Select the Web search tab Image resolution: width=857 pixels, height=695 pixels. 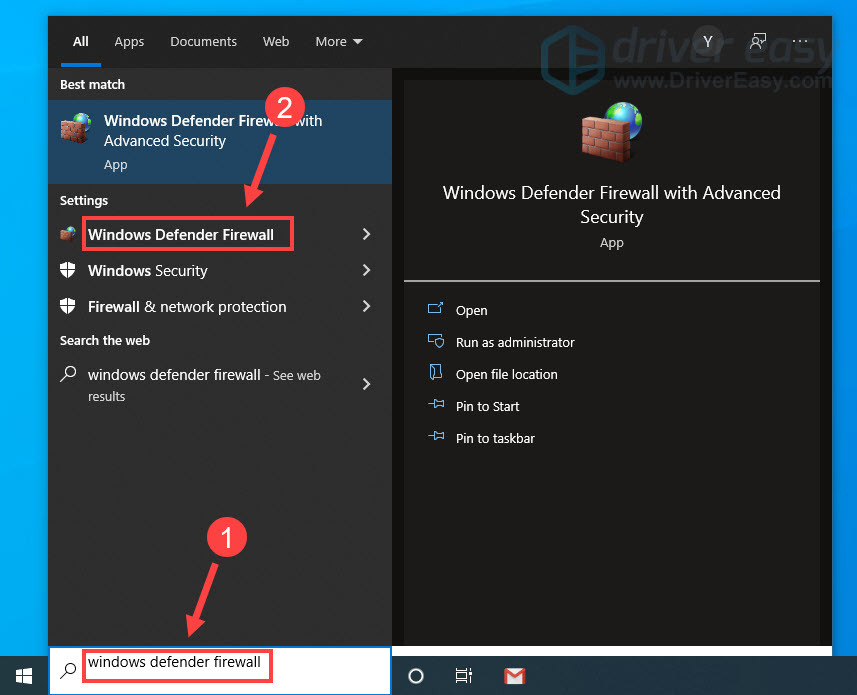click(275, 42)
